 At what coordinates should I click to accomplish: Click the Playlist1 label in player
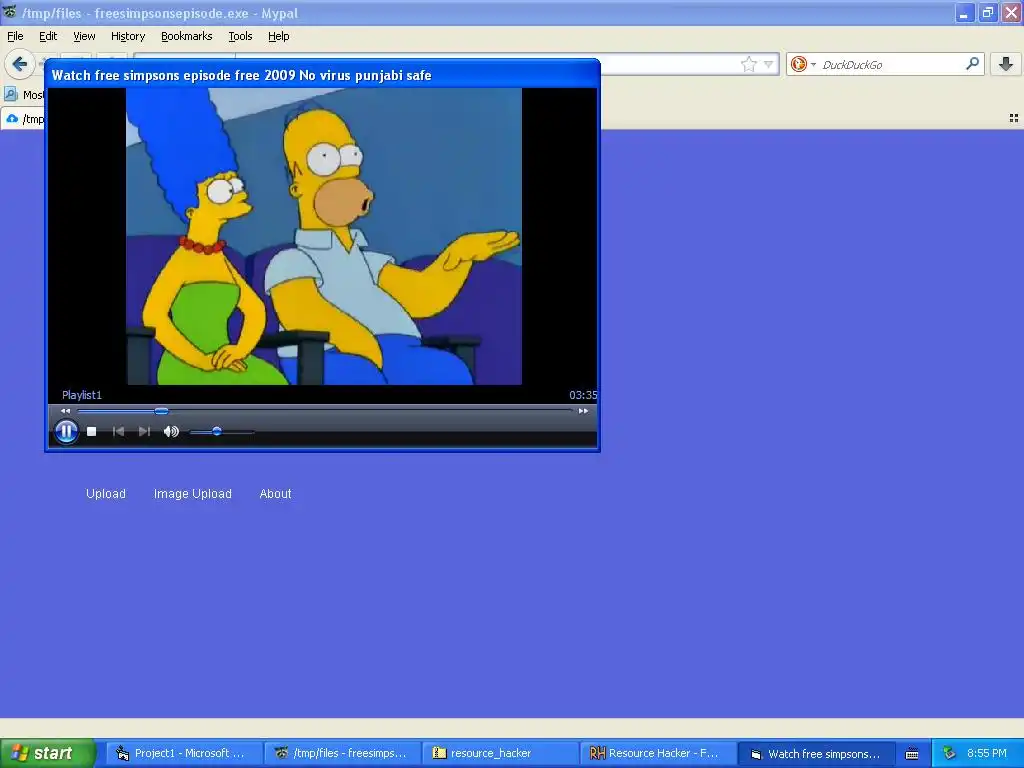[x=82, y=395]
